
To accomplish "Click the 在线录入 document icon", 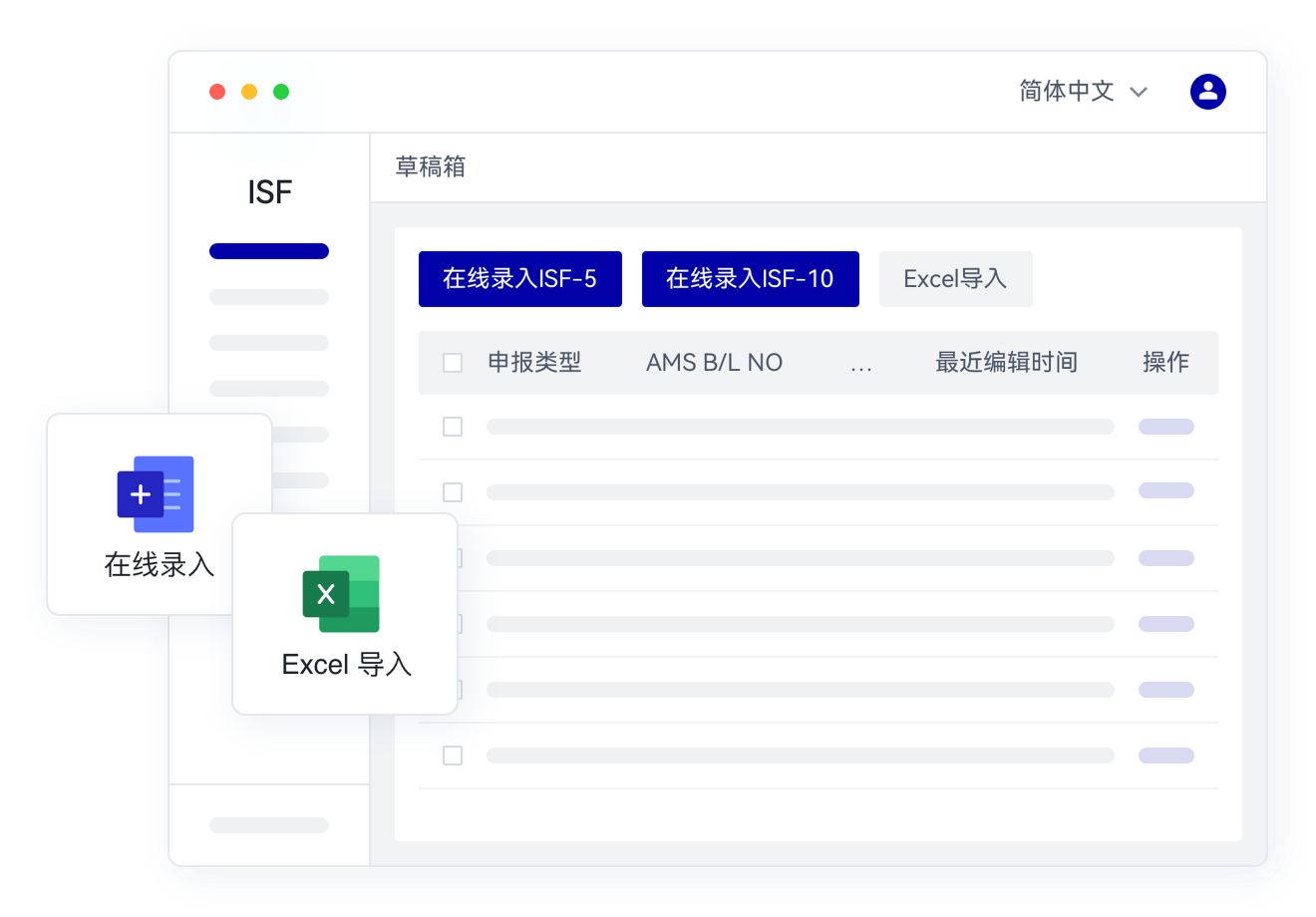I will (x=157, y=493).
